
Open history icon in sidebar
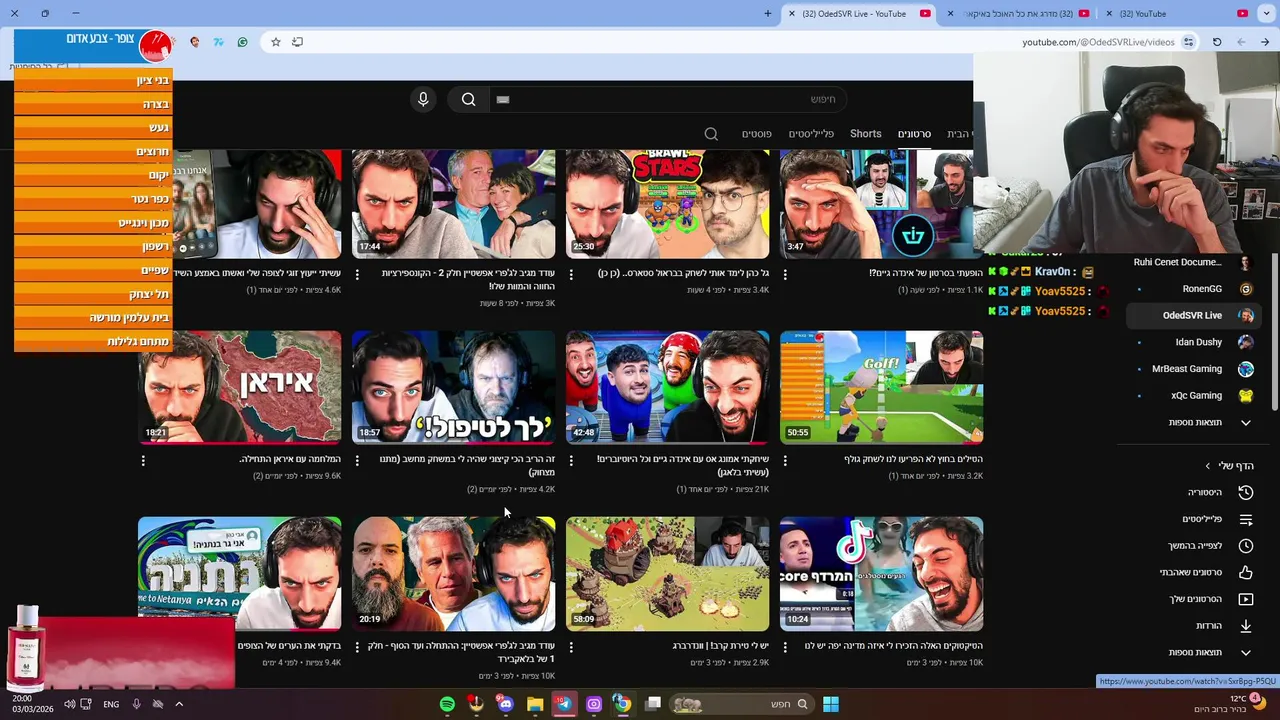pyautogui.click(x=1245, y=492)
